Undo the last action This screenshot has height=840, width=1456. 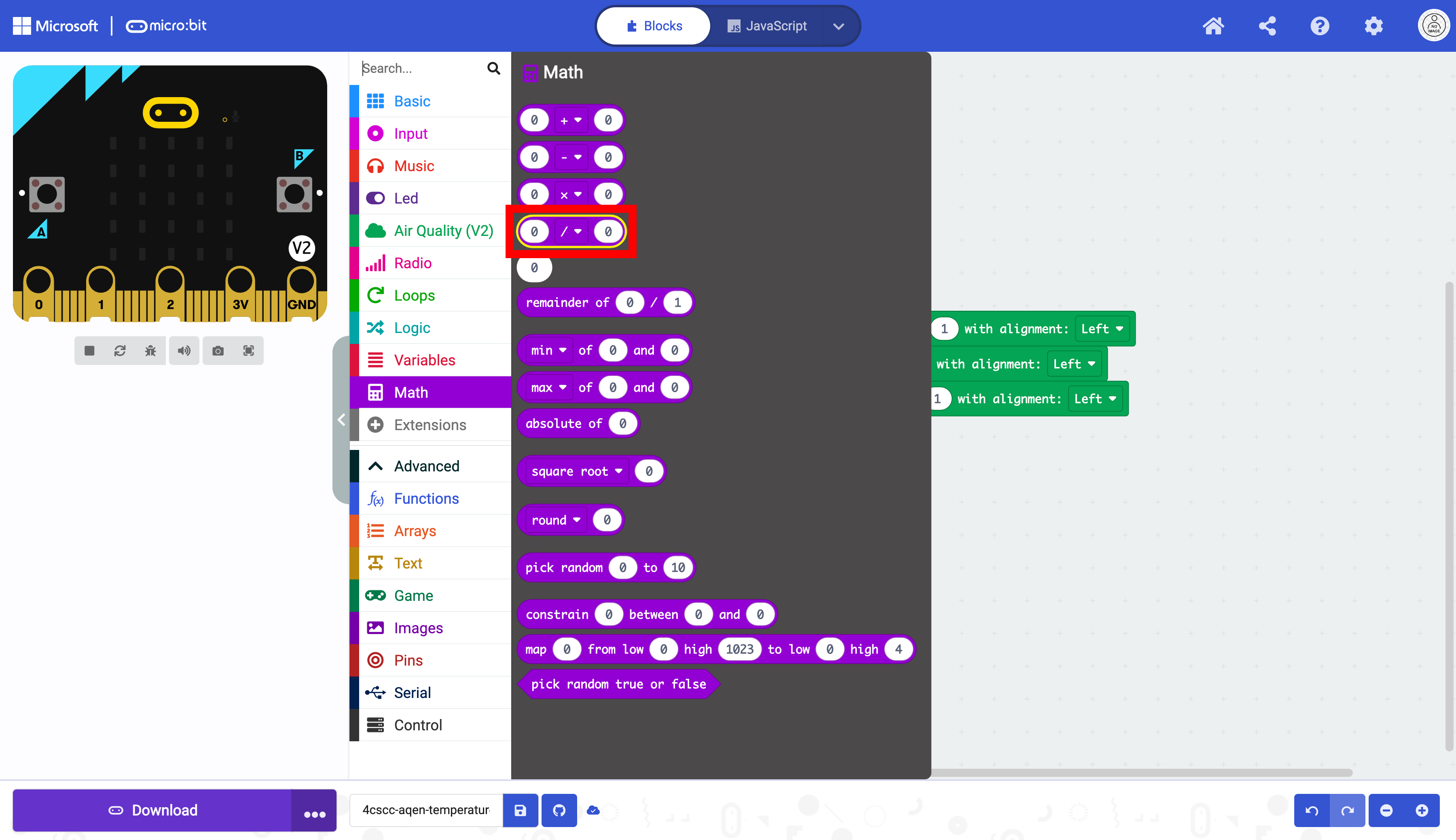click(x=1312, y=810)
